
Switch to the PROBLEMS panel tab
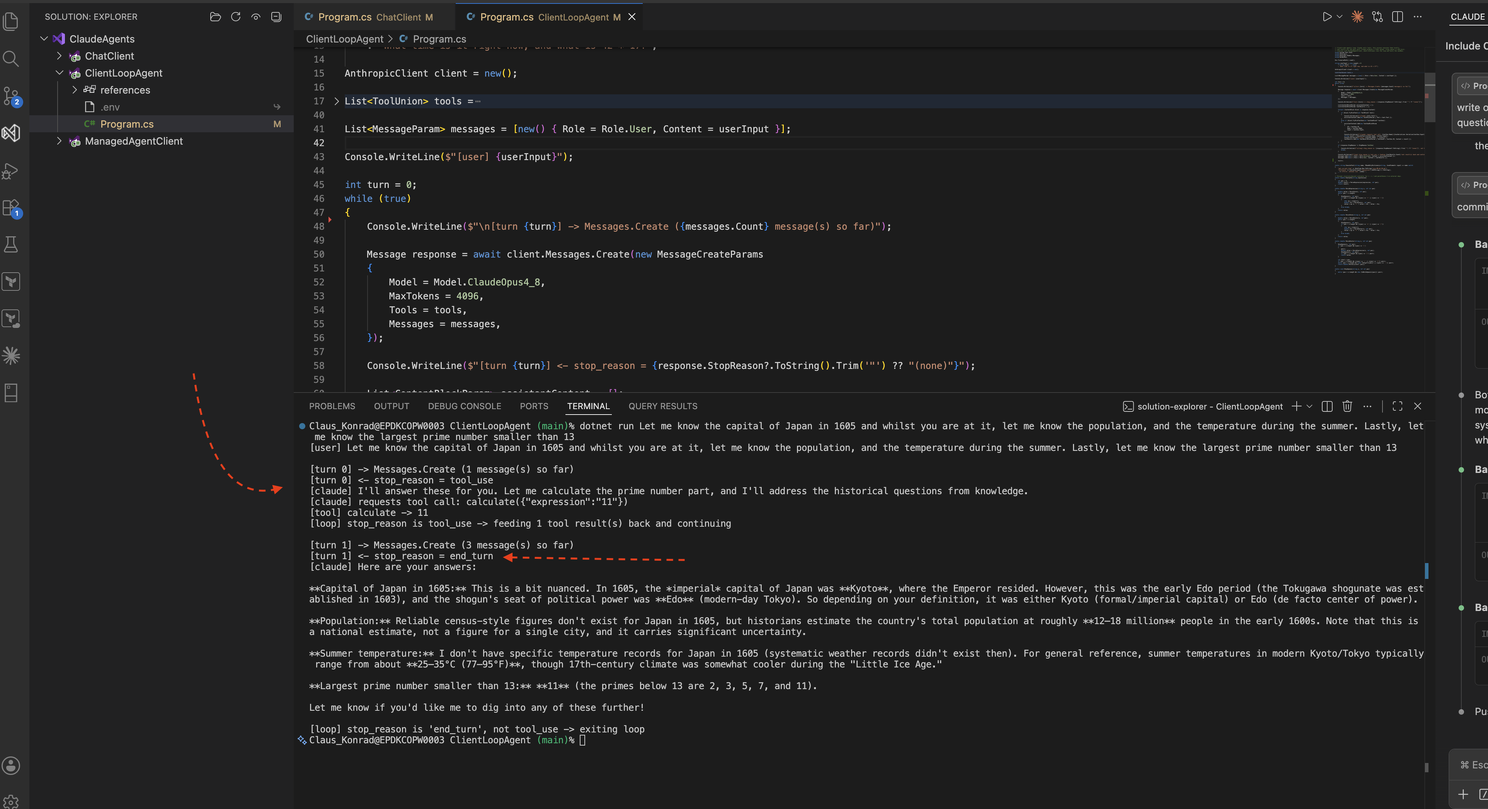point(332,406)
